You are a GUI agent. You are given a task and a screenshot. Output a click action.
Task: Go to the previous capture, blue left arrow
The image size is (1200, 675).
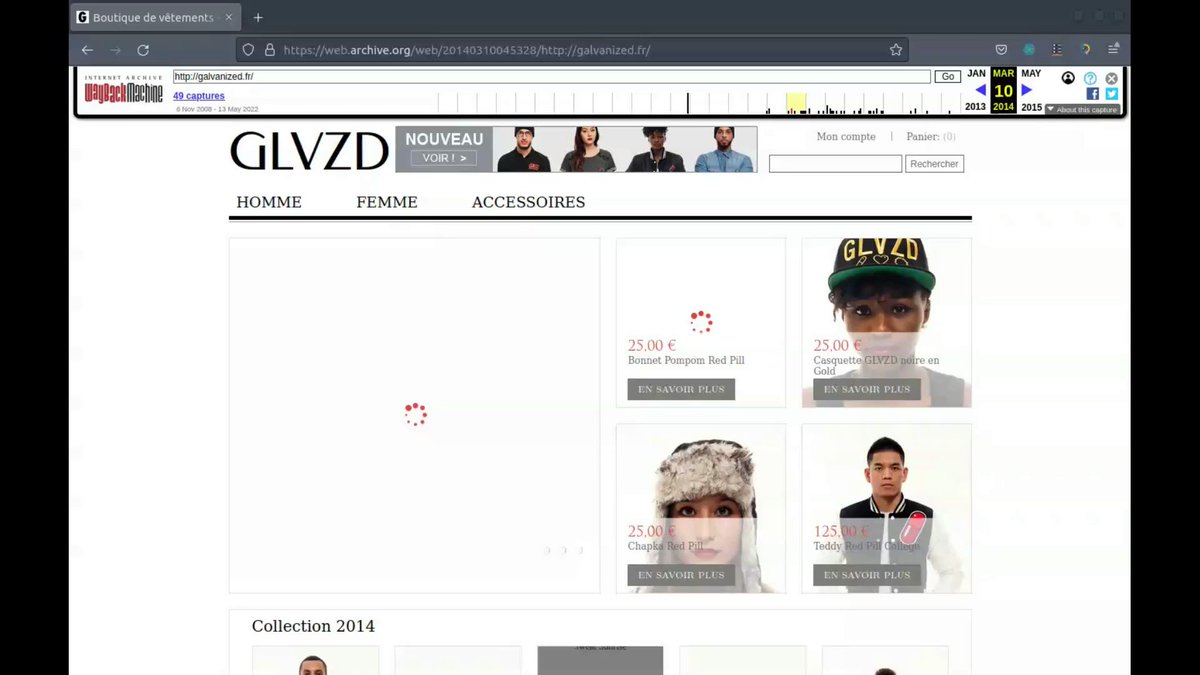point(980,90)
